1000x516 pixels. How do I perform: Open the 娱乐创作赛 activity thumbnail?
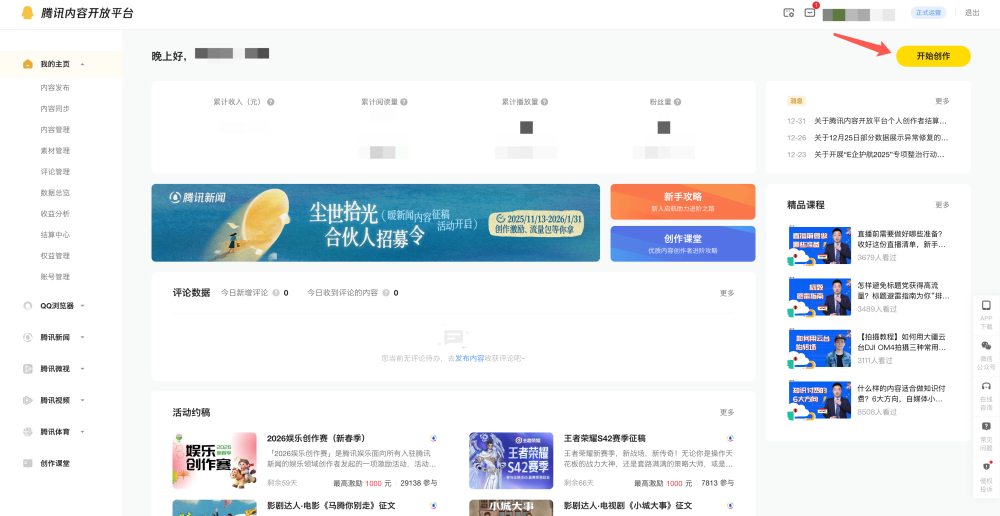(215, 461)
